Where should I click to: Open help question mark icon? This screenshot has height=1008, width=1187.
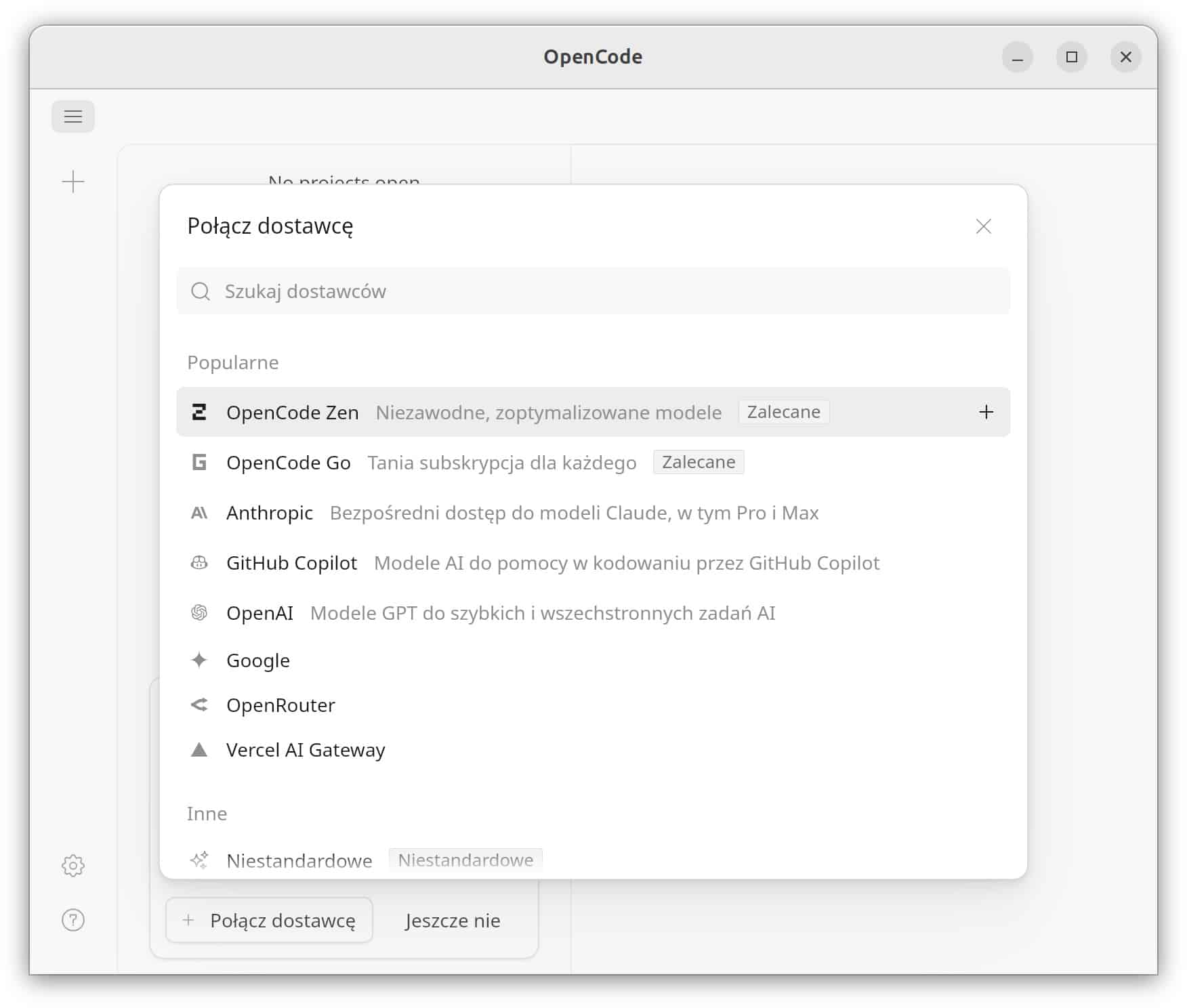pos(73,920)
